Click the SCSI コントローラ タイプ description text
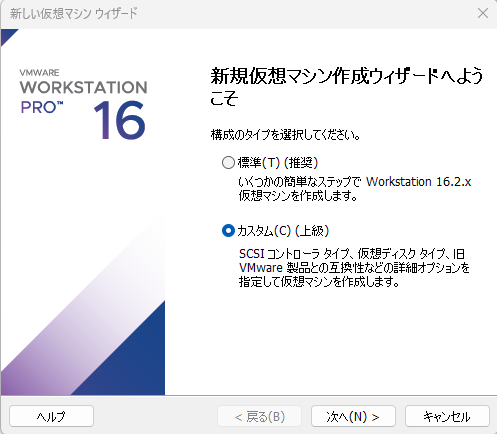 coord(354,268)
